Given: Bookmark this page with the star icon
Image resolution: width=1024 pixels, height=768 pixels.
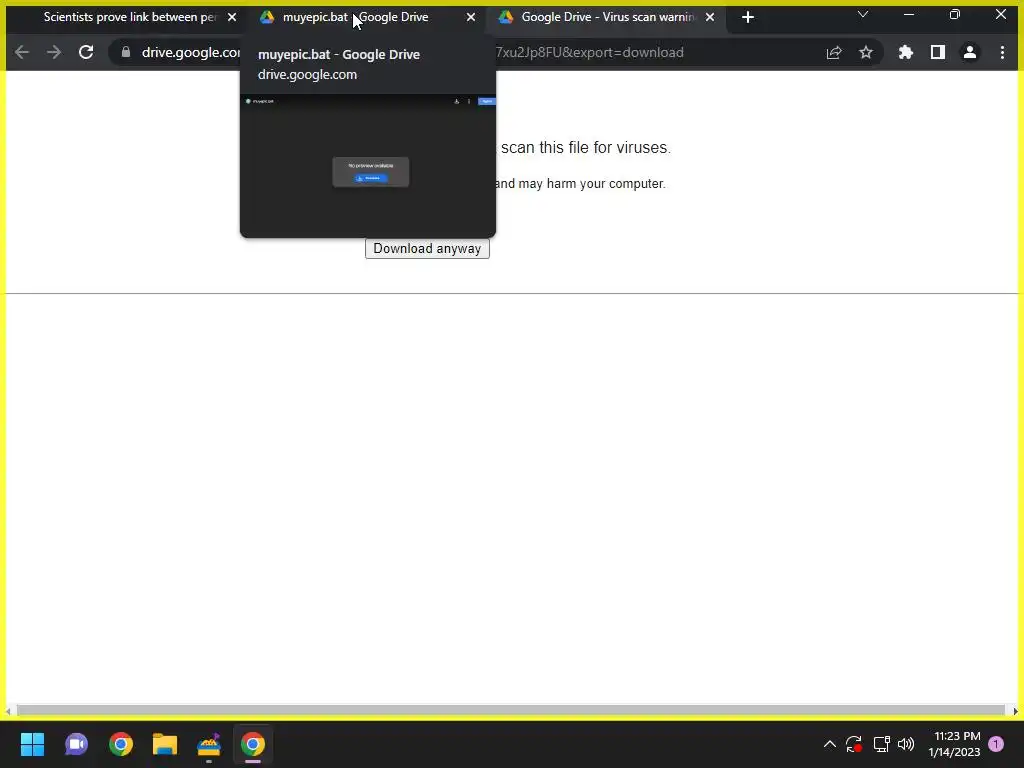Looking at the screenshot, I should click(866, 52).
